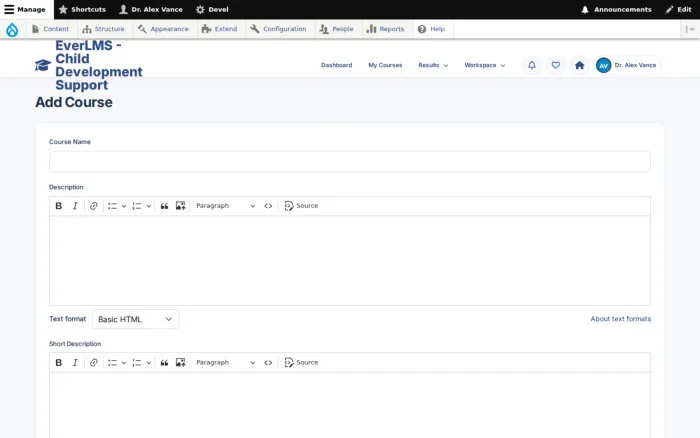Click block quote icon in Description toolbar

point(164,206)
